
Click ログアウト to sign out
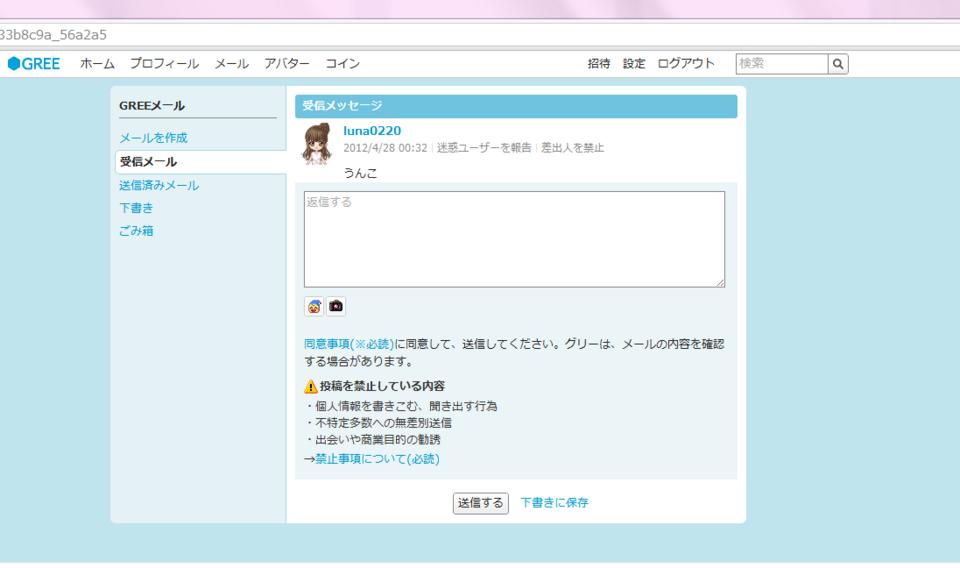click(x=686, y=64)
